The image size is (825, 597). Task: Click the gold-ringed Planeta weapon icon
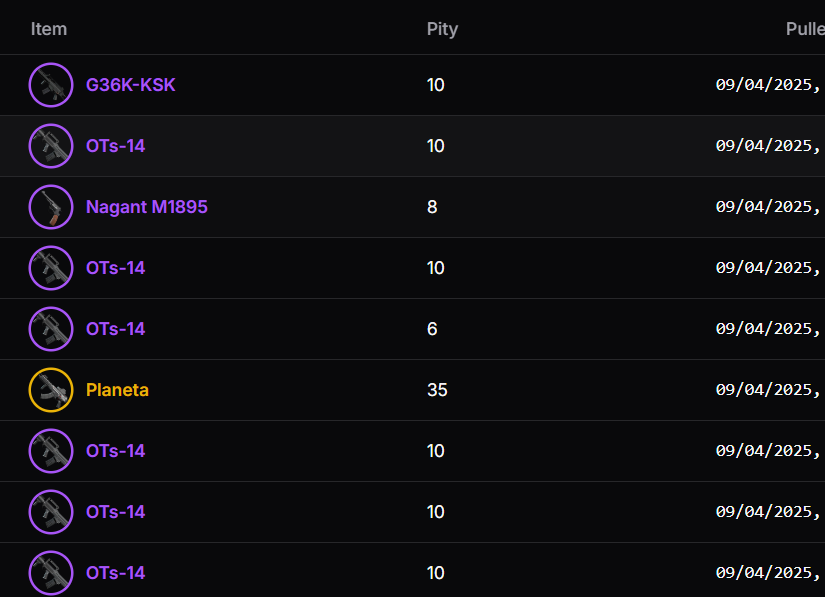point(51,390)
